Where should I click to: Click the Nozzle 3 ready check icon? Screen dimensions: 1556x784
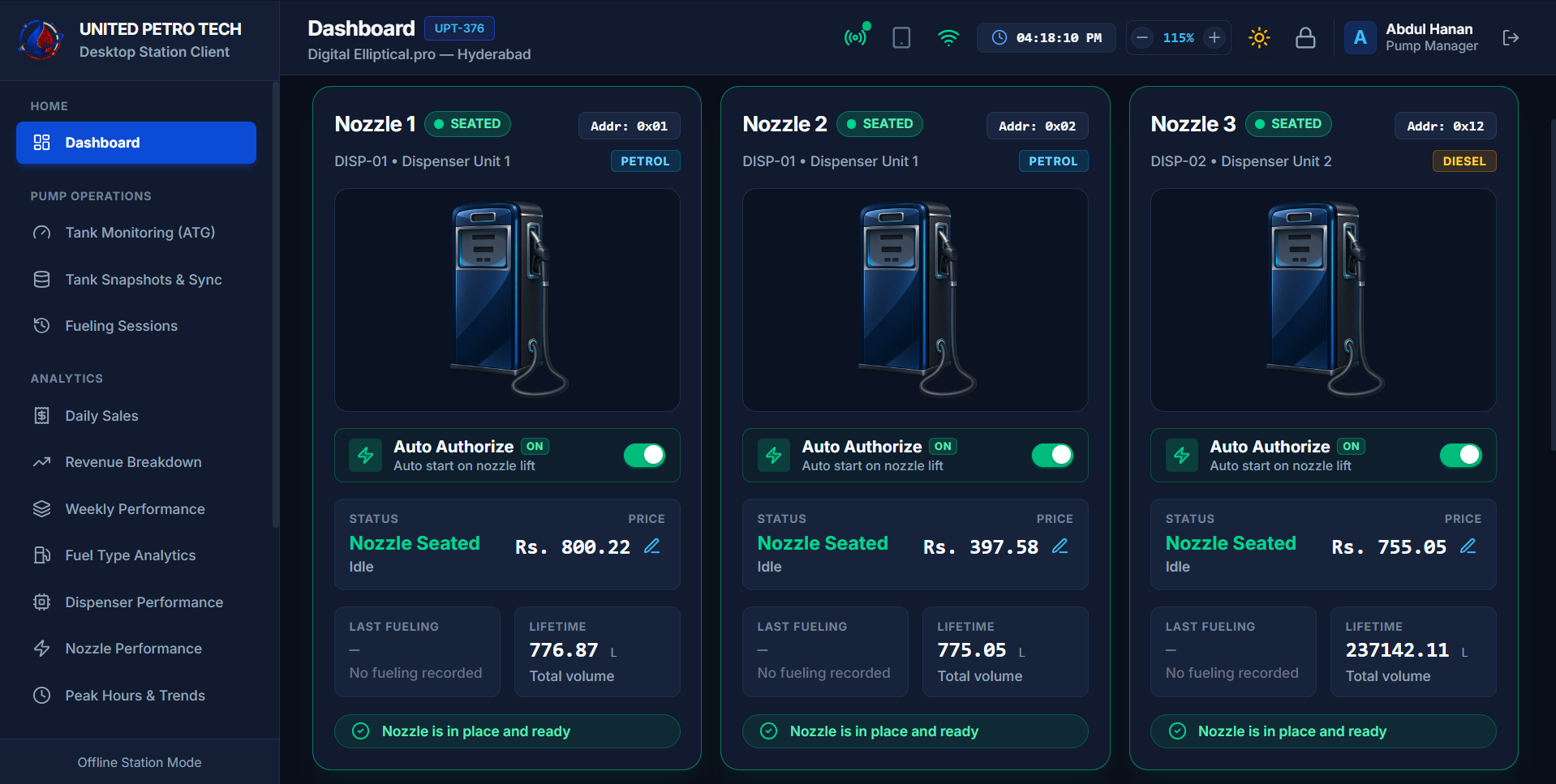pyautogui.click(x=1177, y=731)
